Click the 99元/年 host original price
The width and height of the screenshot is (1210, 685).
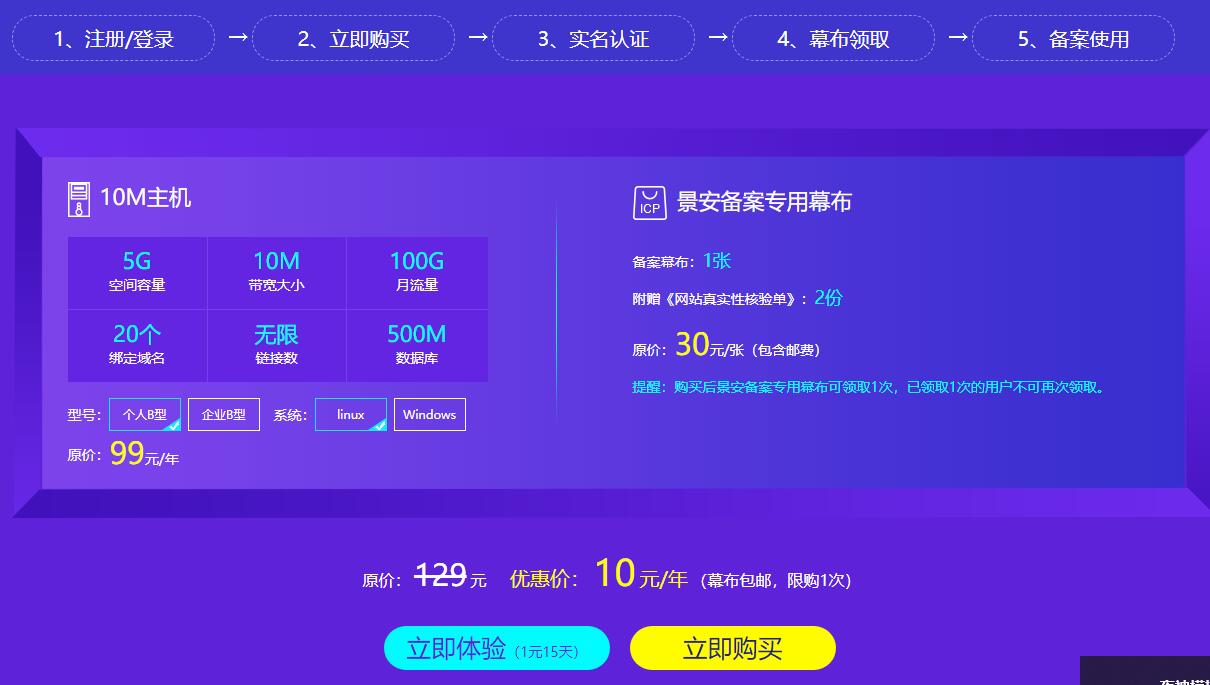point(123,454)
